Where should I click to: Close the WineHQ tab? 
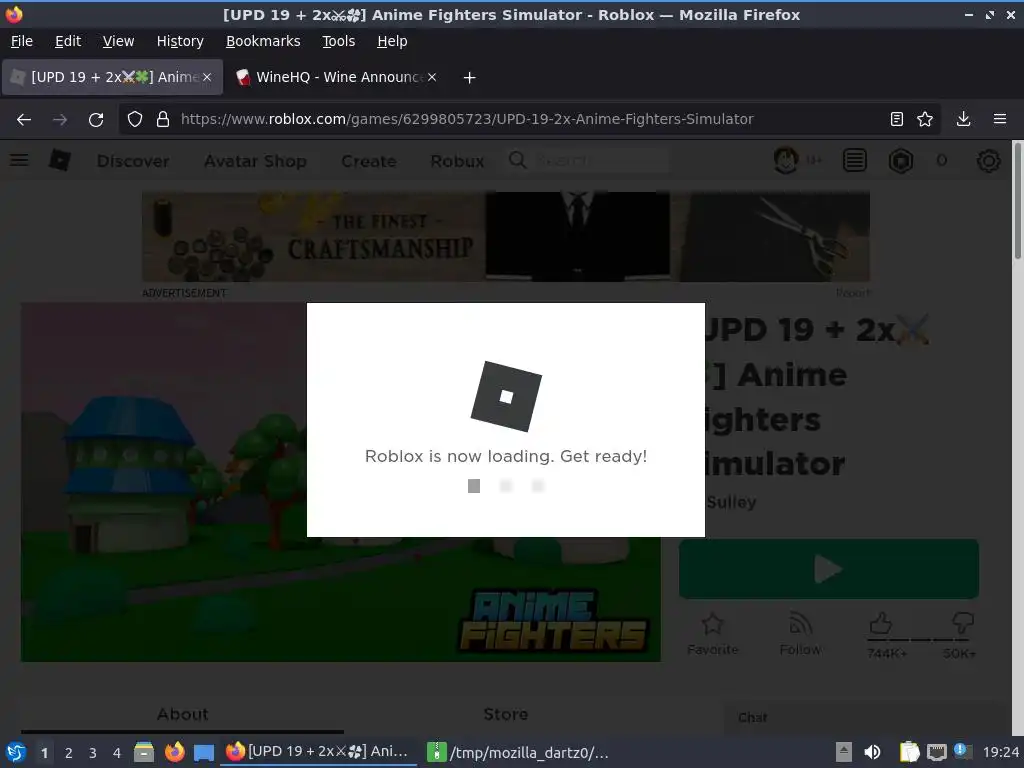(432, 77)
